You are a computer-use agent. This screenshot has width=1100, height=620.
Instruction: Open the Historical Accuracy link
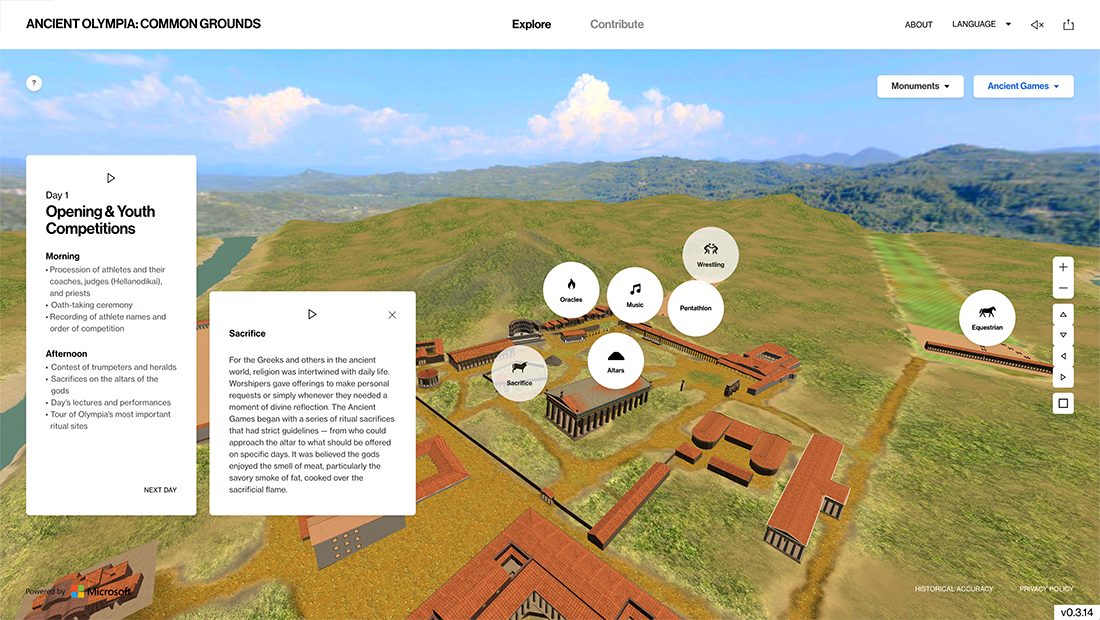tap(953, 589)
